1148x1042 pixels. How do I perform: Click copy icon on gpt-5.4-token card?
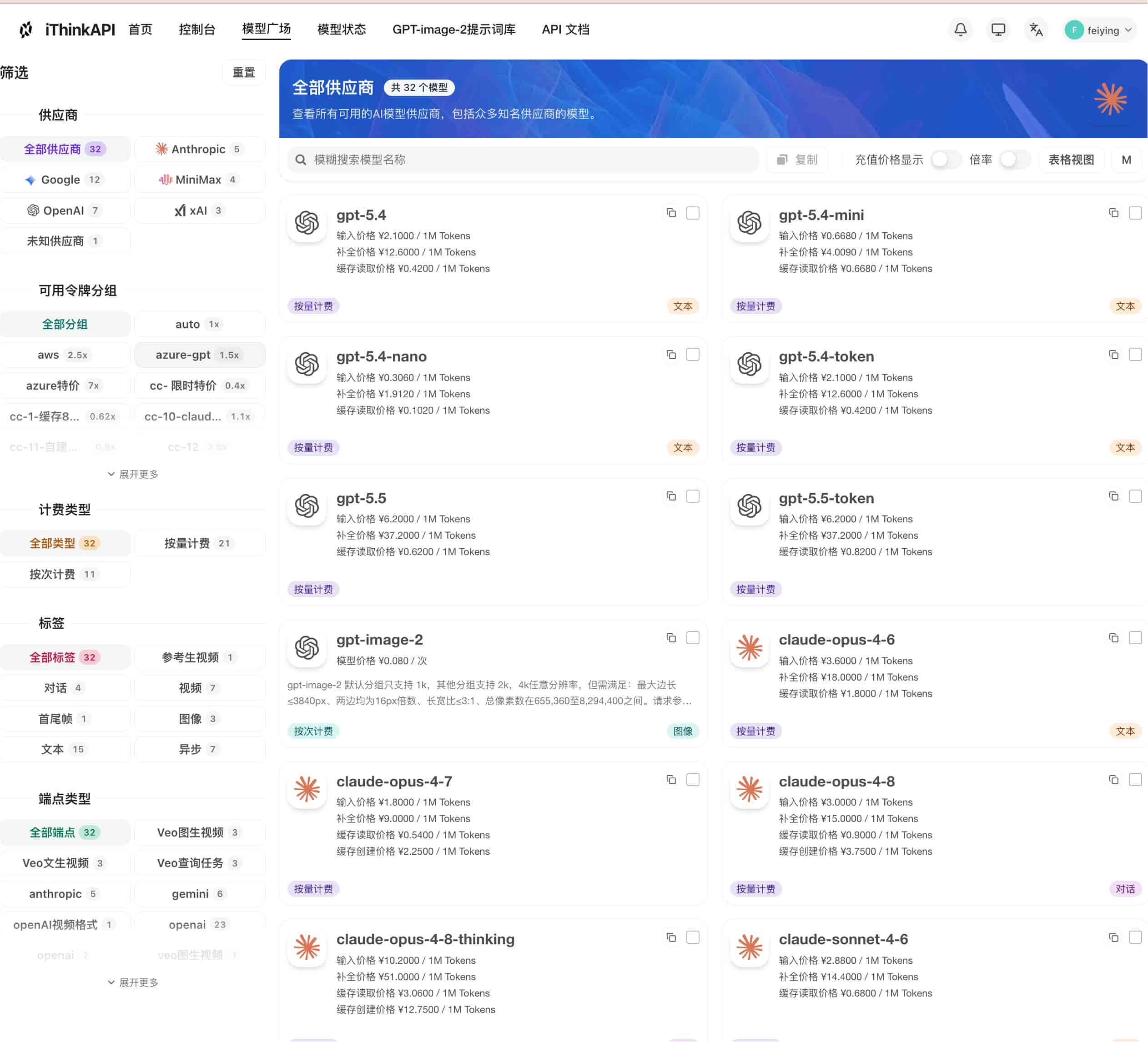point(1113,355)
